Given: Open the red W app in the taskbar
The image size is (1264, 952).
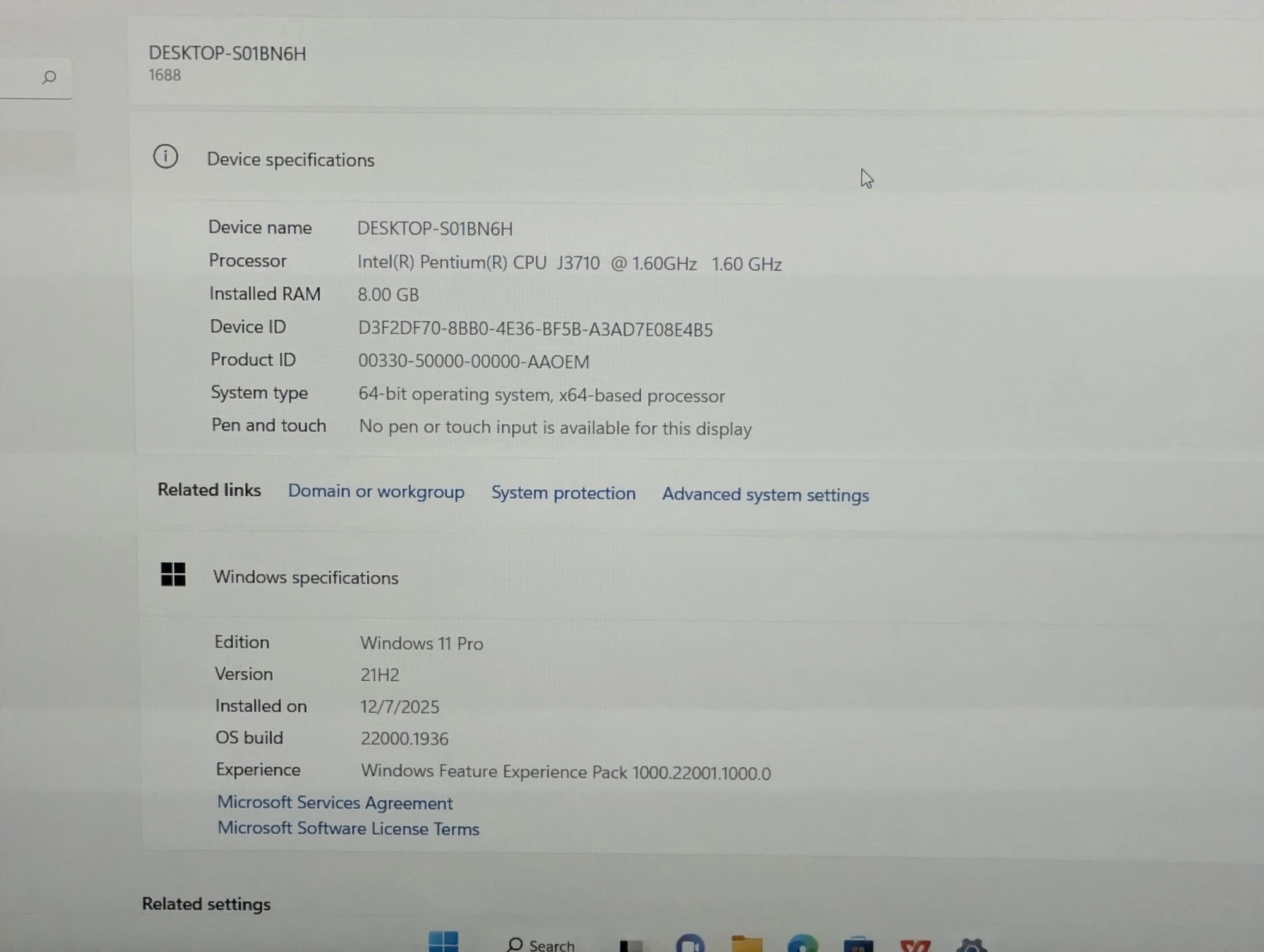Looking at the screenshot, I should pyautogui.click(x=915, y=945).
